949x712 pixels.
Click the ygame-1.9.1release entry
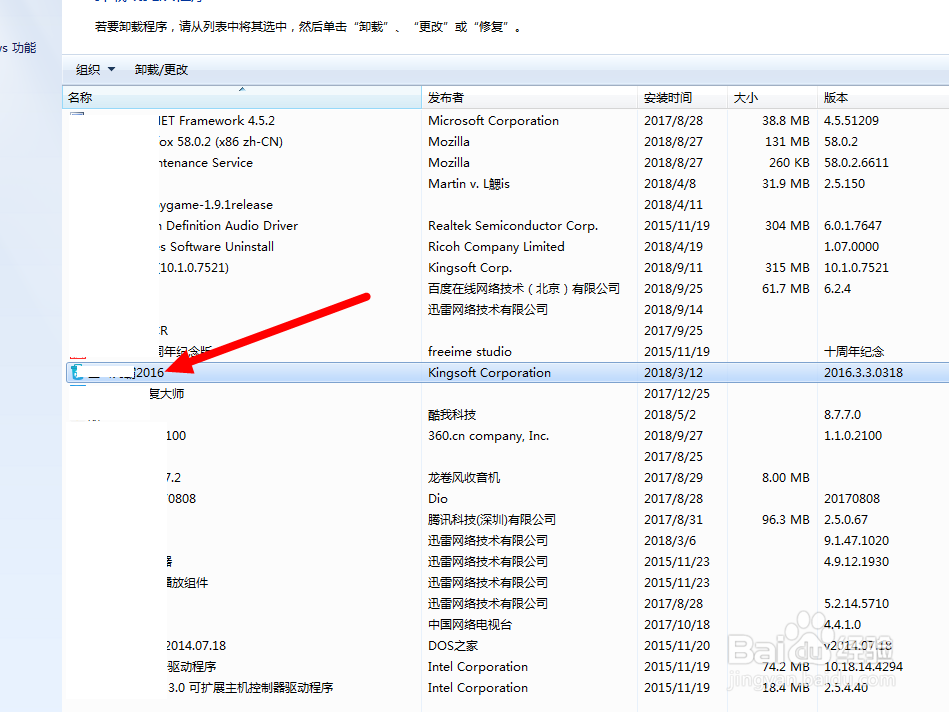click(x=507, y=205)
